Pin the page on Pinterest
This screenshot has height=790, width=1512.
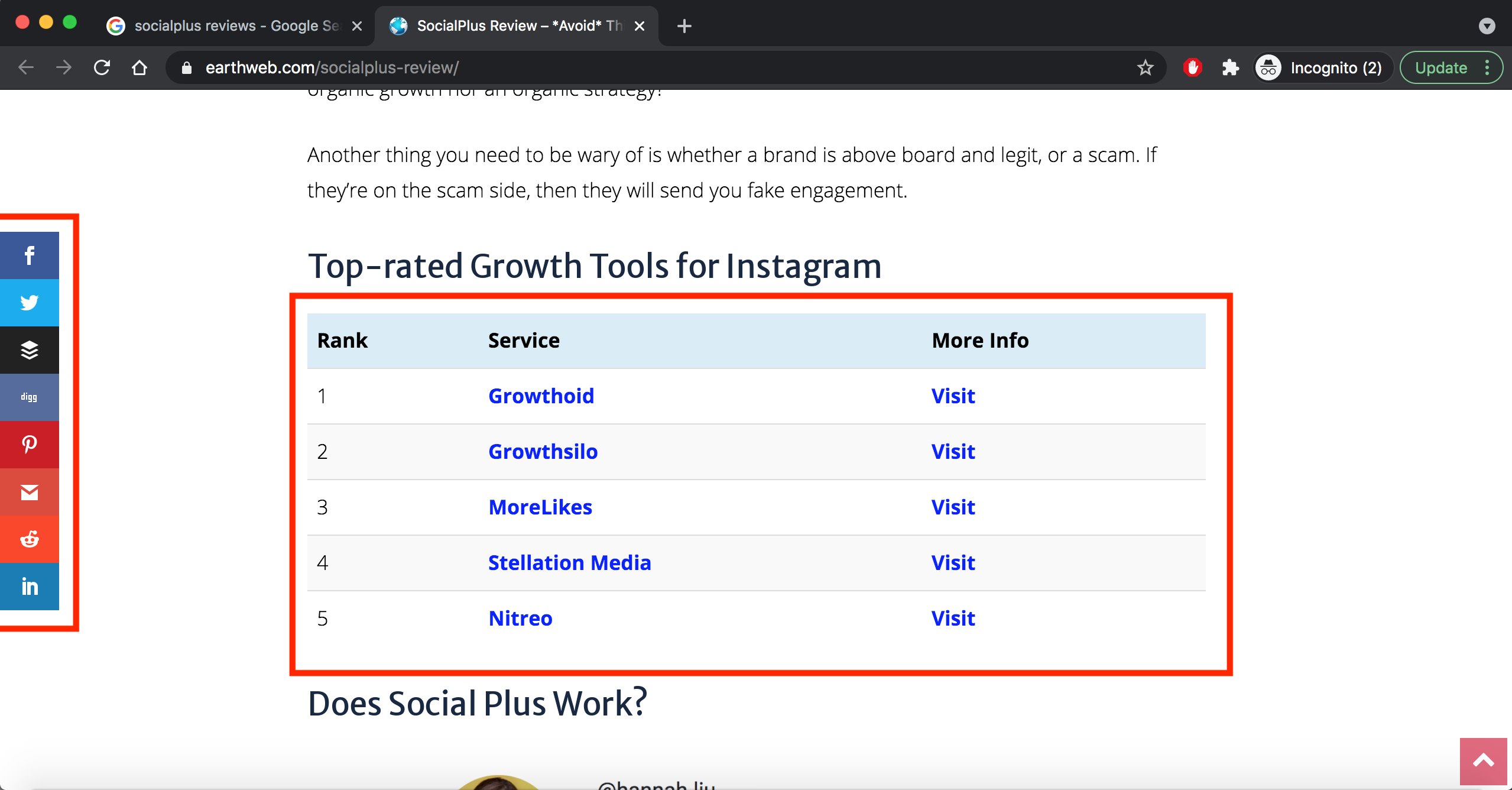click(x=30, y=445)
